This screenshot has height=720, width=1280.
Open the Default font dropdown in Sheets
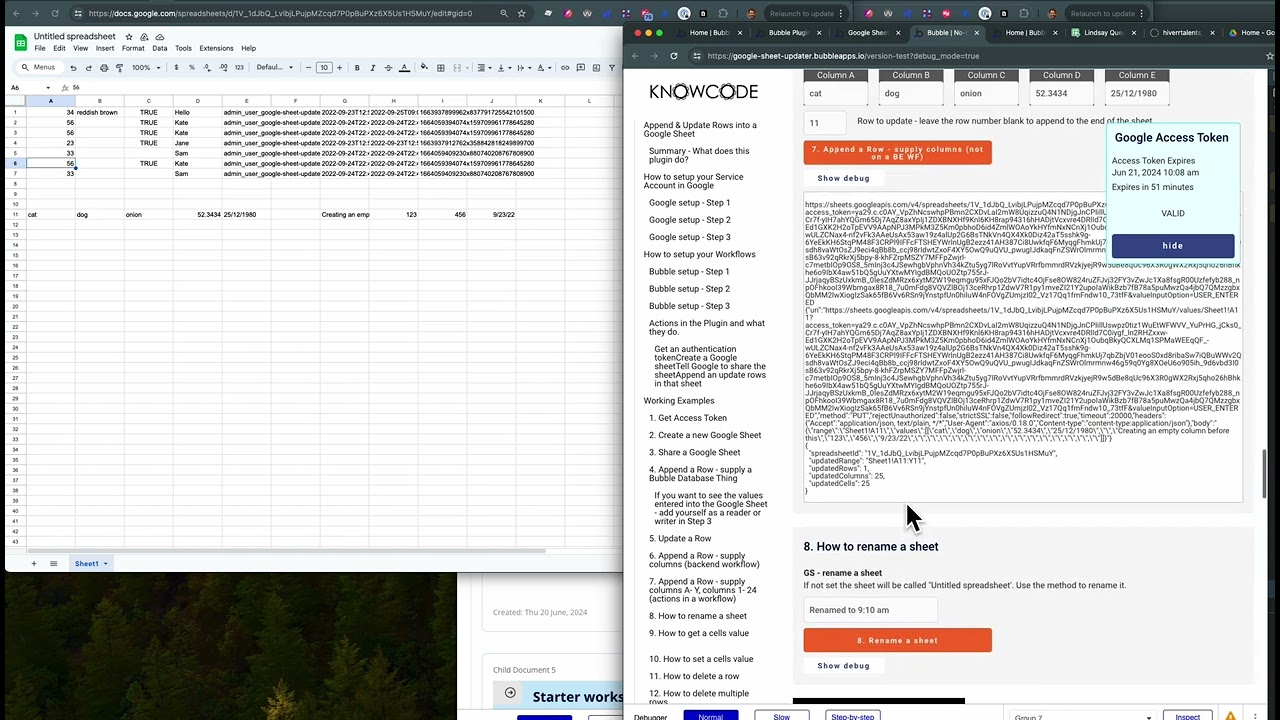coord(275,68)
